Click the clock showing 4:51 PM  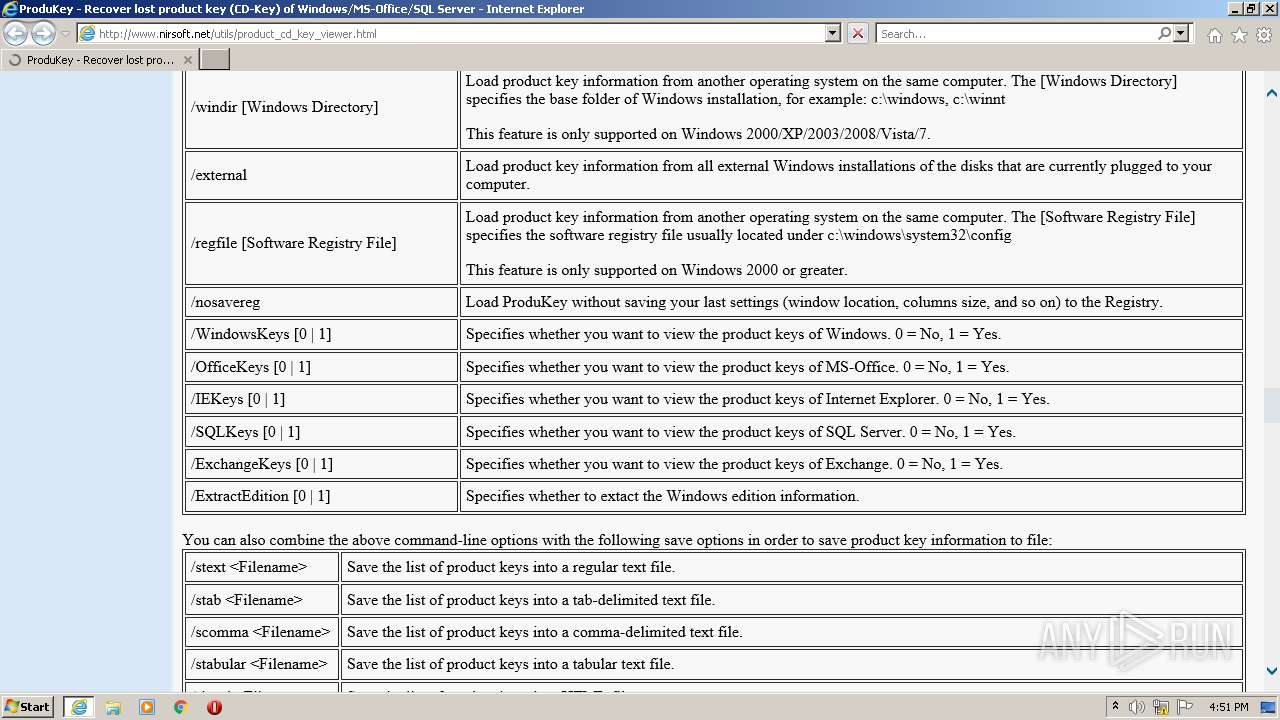[1228, 707]
